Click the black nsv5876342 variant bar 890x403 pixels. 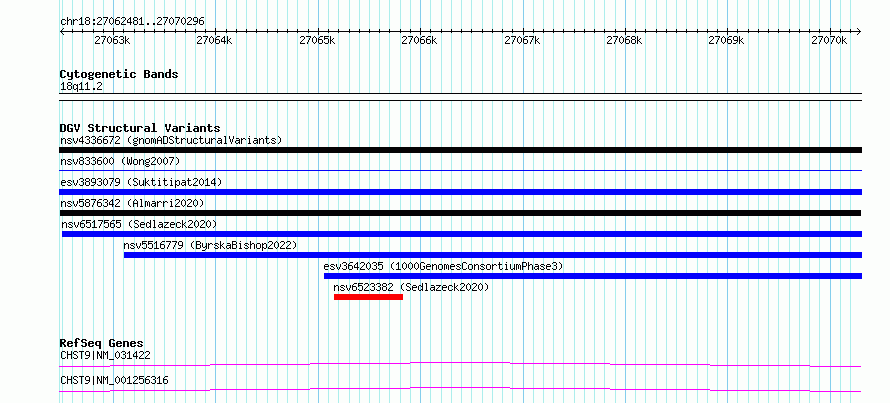pyautogui.click(x=460, y=213)
